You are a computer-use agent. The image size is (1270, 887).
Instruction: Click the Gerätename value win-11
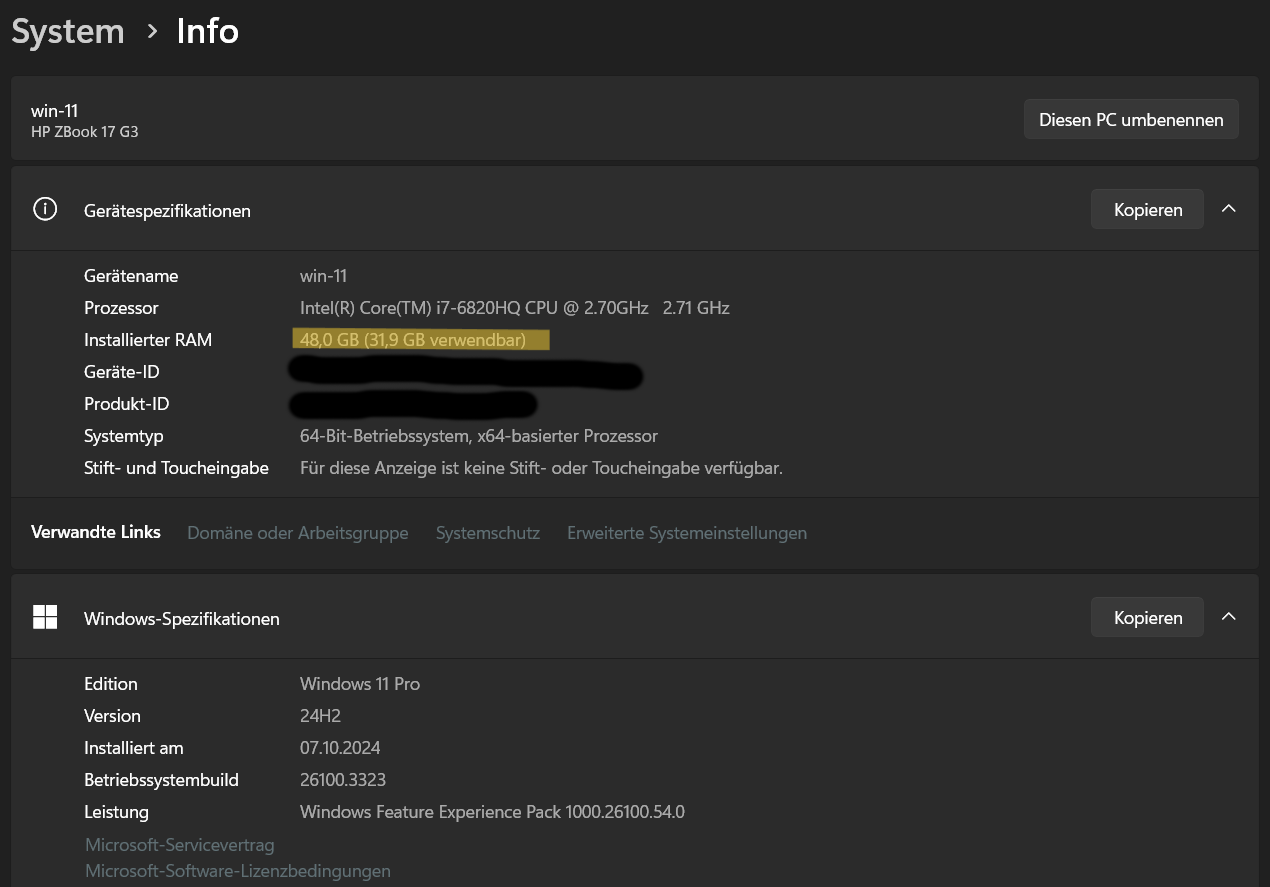324,275
